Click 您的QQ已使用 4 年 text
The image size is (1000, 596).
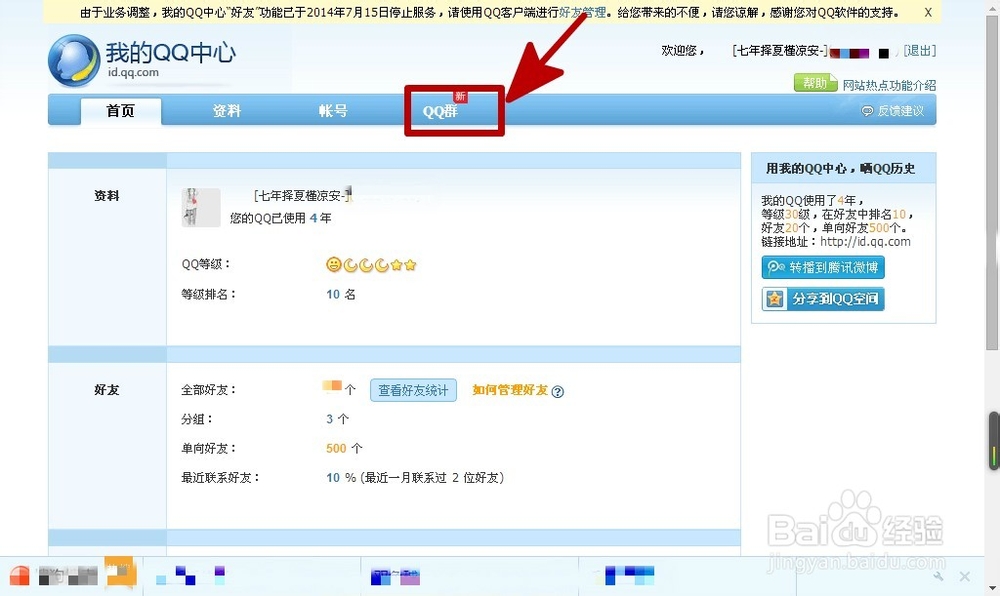(x=281, y=218)
